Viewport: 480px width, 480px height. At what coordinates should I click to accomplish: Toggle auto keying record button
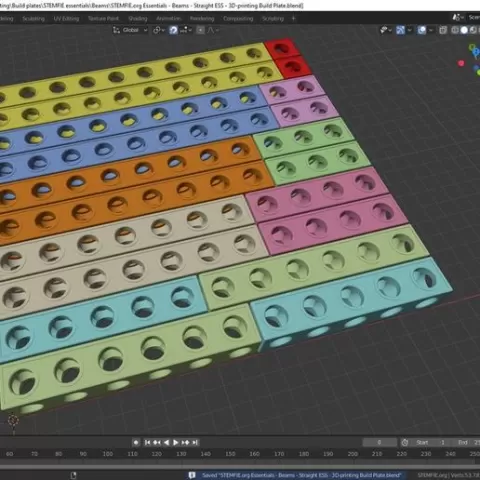[x=136, y=442]
